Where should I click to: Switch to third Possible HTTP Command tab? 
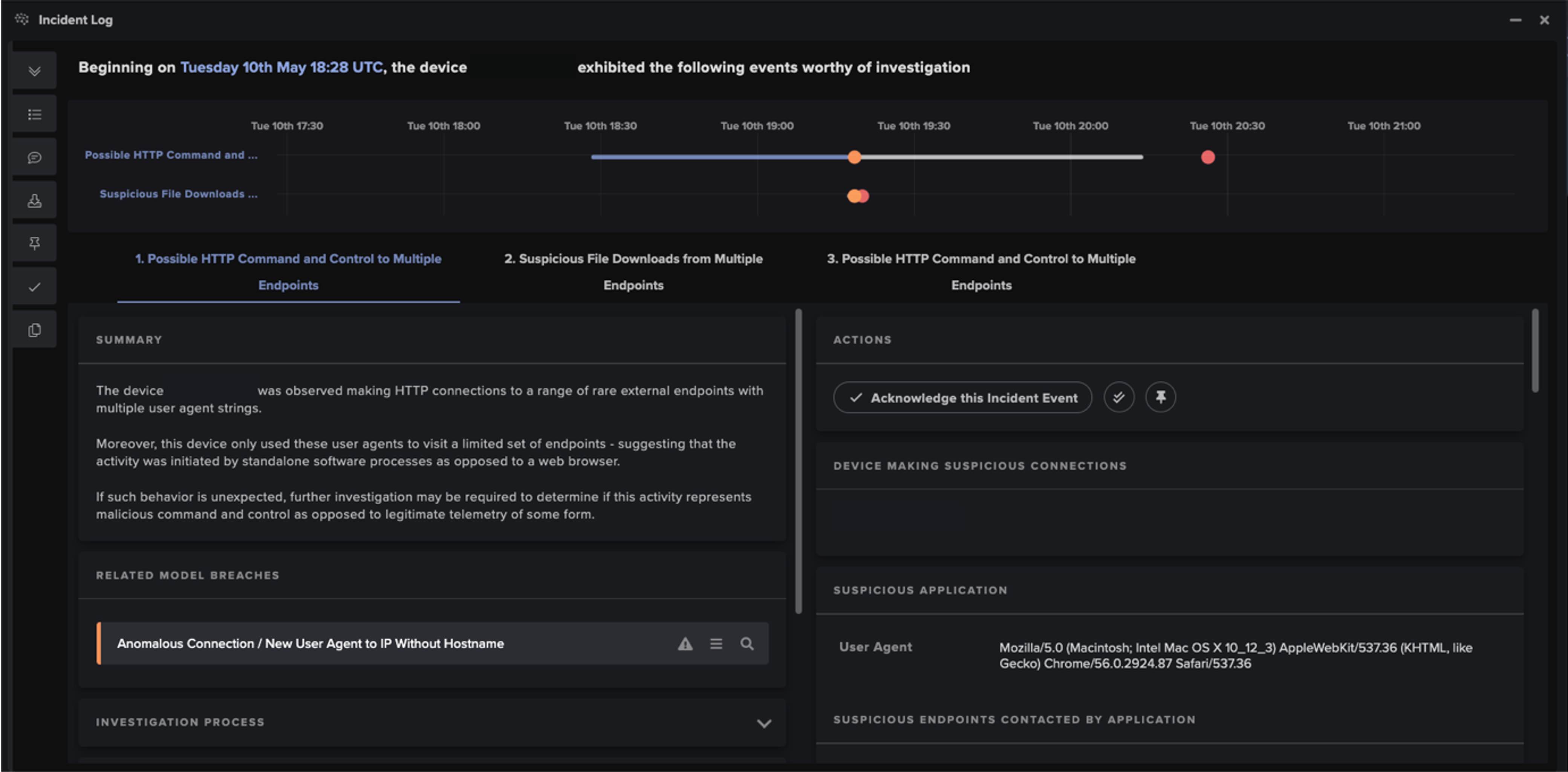981,271
